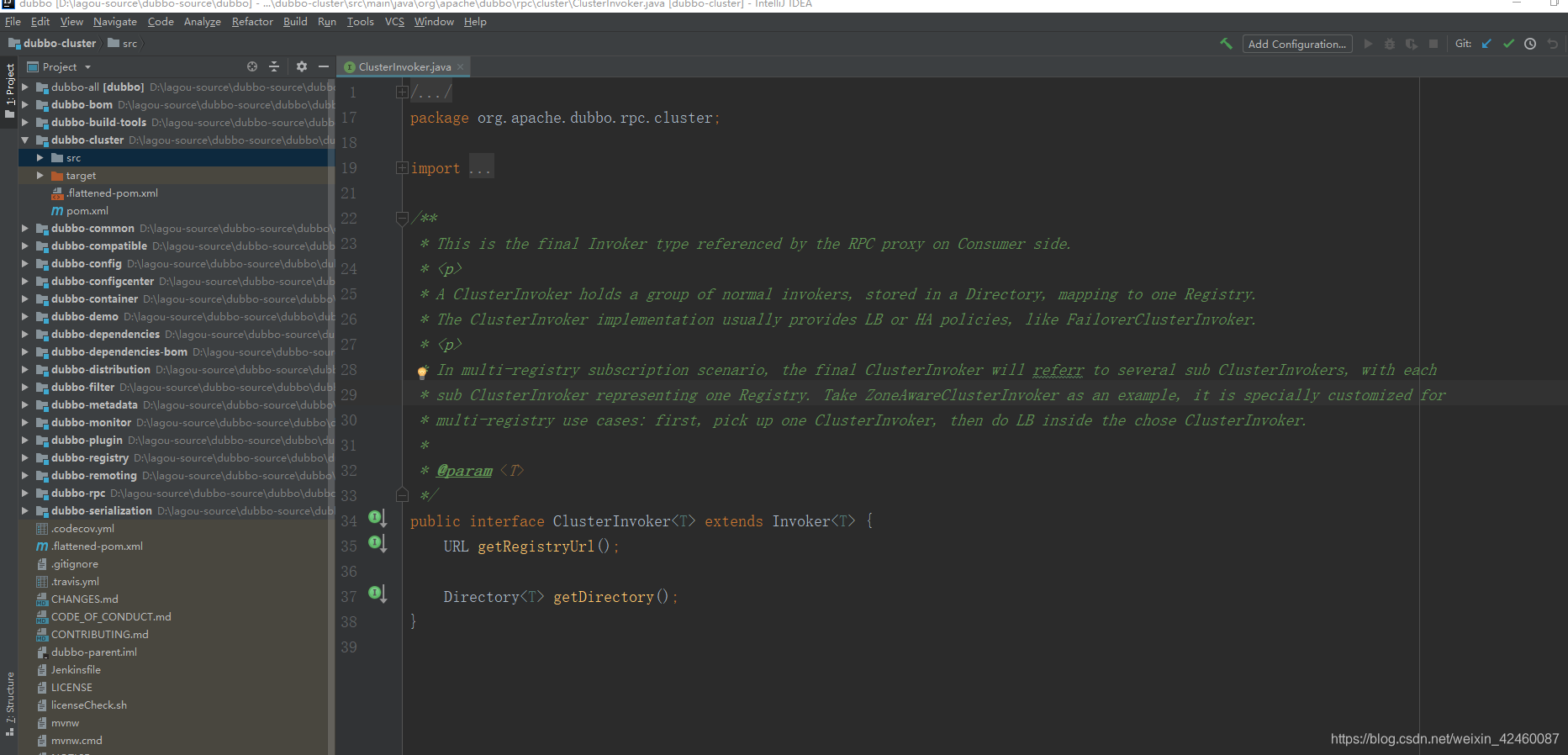Image resolution: width=1568 pixels, height=755 pixels.
Task: Click the getRegistryUrl method name
Action: click(x=536, y=546)
